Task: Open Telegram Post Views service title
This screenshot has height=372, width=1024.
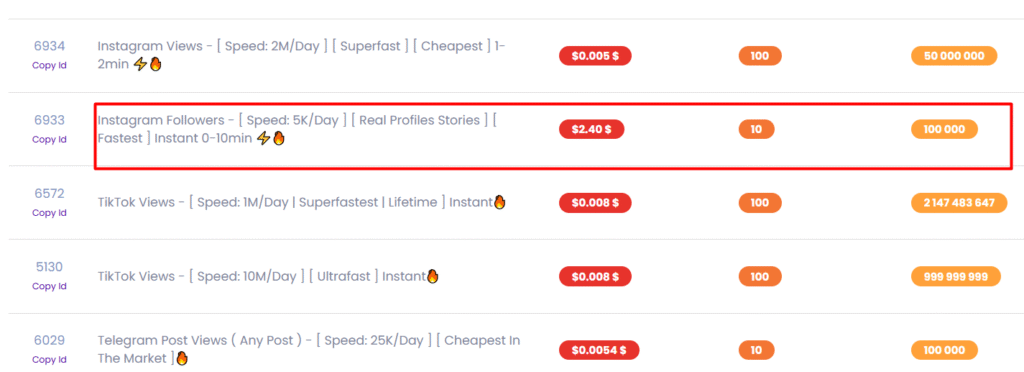Action: coord(309,349)
